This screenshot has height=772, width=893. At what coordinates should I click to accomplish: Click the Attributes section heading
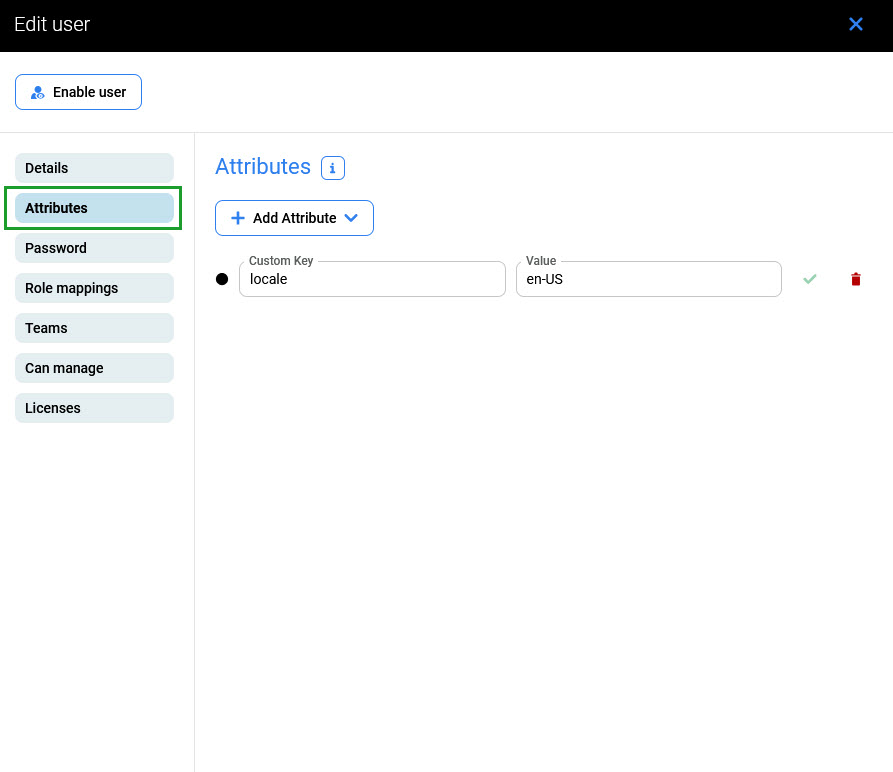[x=263, y=167]
